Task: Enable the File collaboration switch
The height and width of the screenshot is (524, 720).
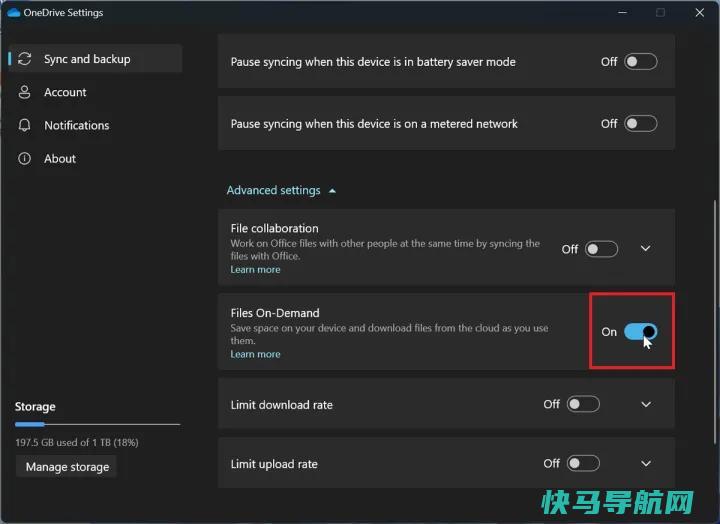Action: coord(601,249)
